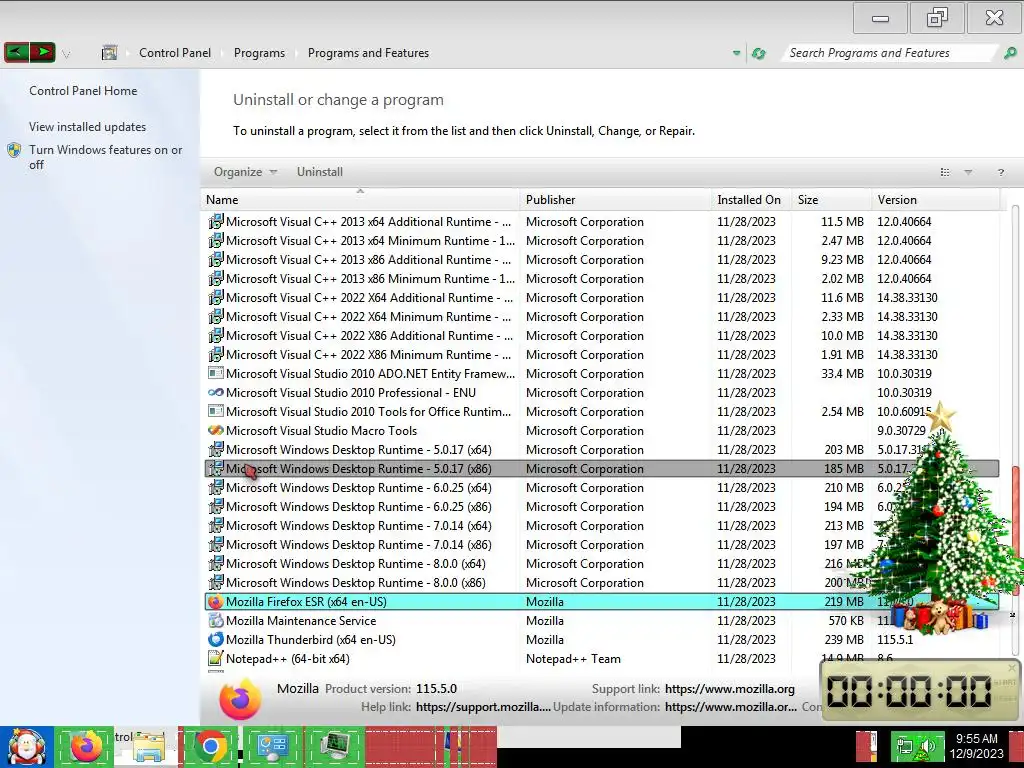Navigate to Control Panel breadcrumb

(175, 53)
